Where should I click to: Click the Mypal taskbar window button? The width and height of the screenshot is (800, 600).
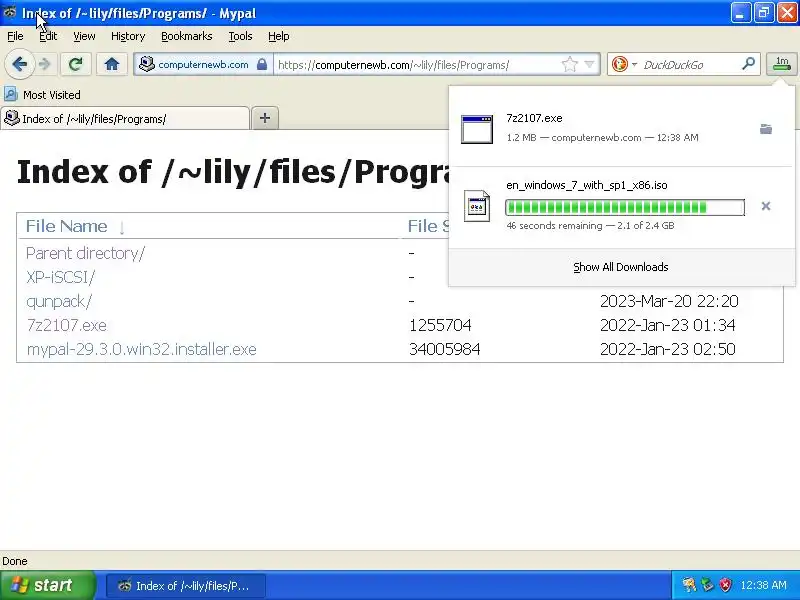click(186, 586)
